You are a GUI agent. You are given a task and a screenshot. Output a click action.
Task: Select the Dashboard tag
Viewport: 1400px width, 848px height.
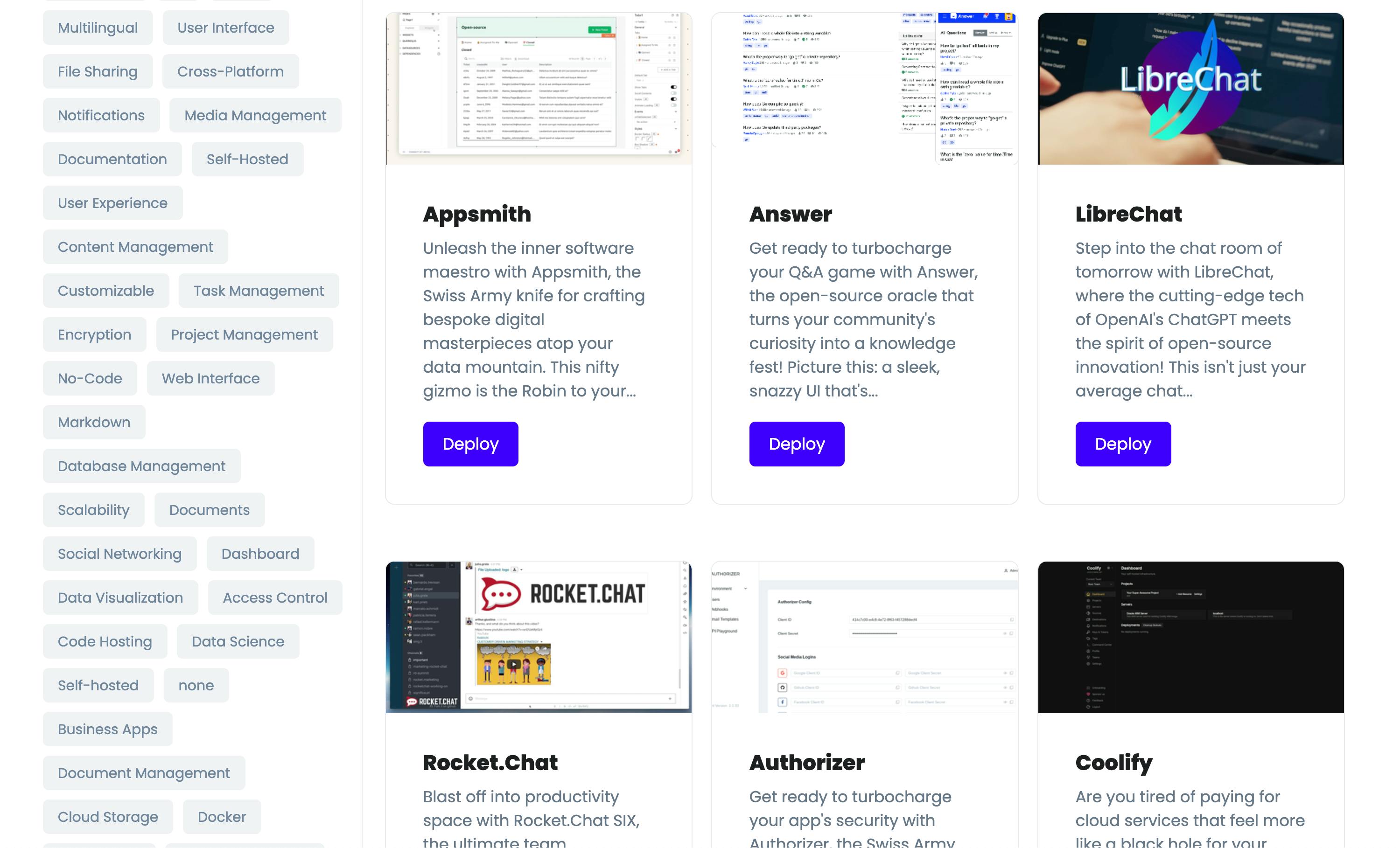(260, 554)
